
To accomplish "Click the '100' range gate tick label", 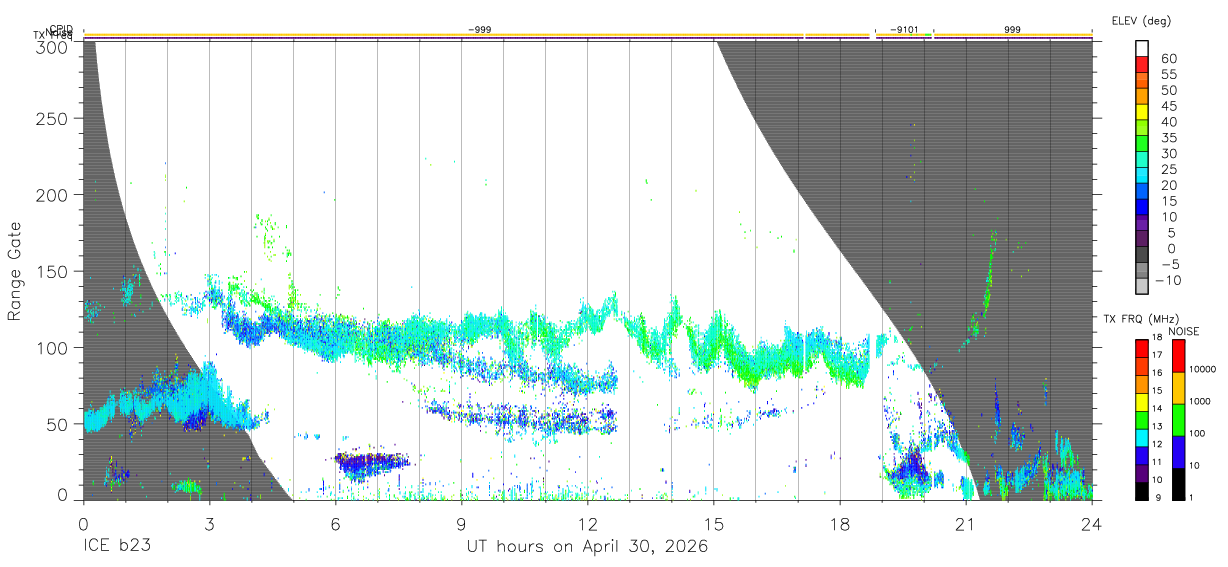I will pyautogui.click(x=52, y=348).
